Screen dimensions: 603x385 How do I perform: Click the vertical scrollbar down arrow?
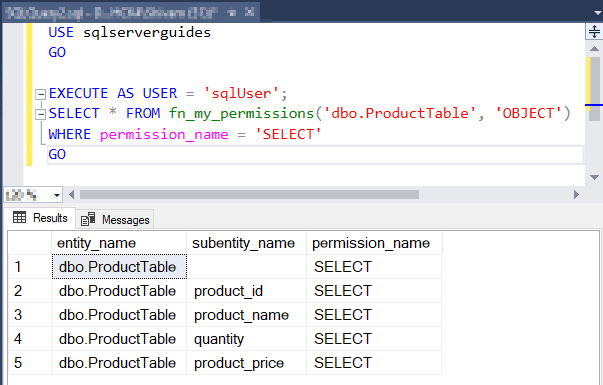594,177
